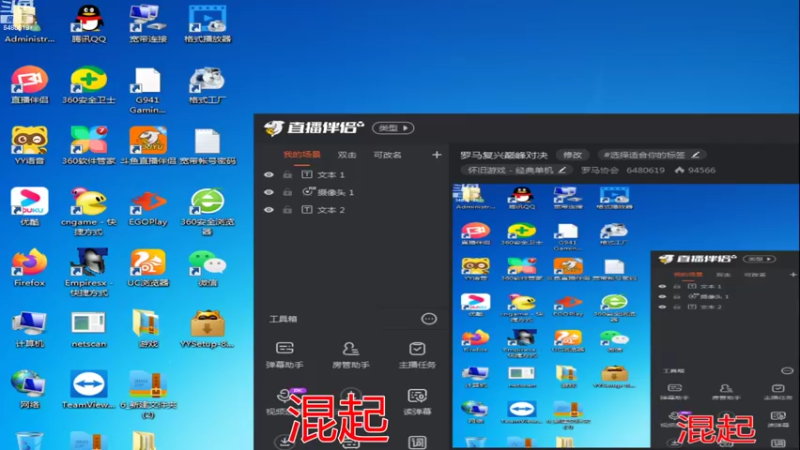The height and width of the screenshot is (450, 800).
Task: Select the 摄像头 1 source row
Action: click(352, 192)
